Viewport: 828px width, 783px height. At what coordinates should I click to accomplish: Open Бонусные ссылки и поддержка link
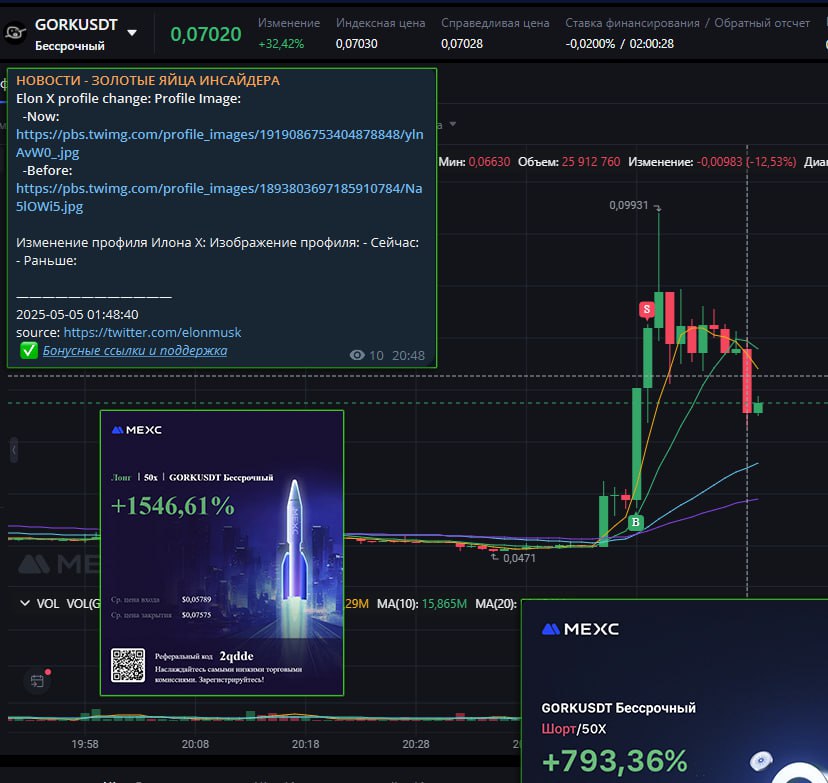click(x=135, y=351)
